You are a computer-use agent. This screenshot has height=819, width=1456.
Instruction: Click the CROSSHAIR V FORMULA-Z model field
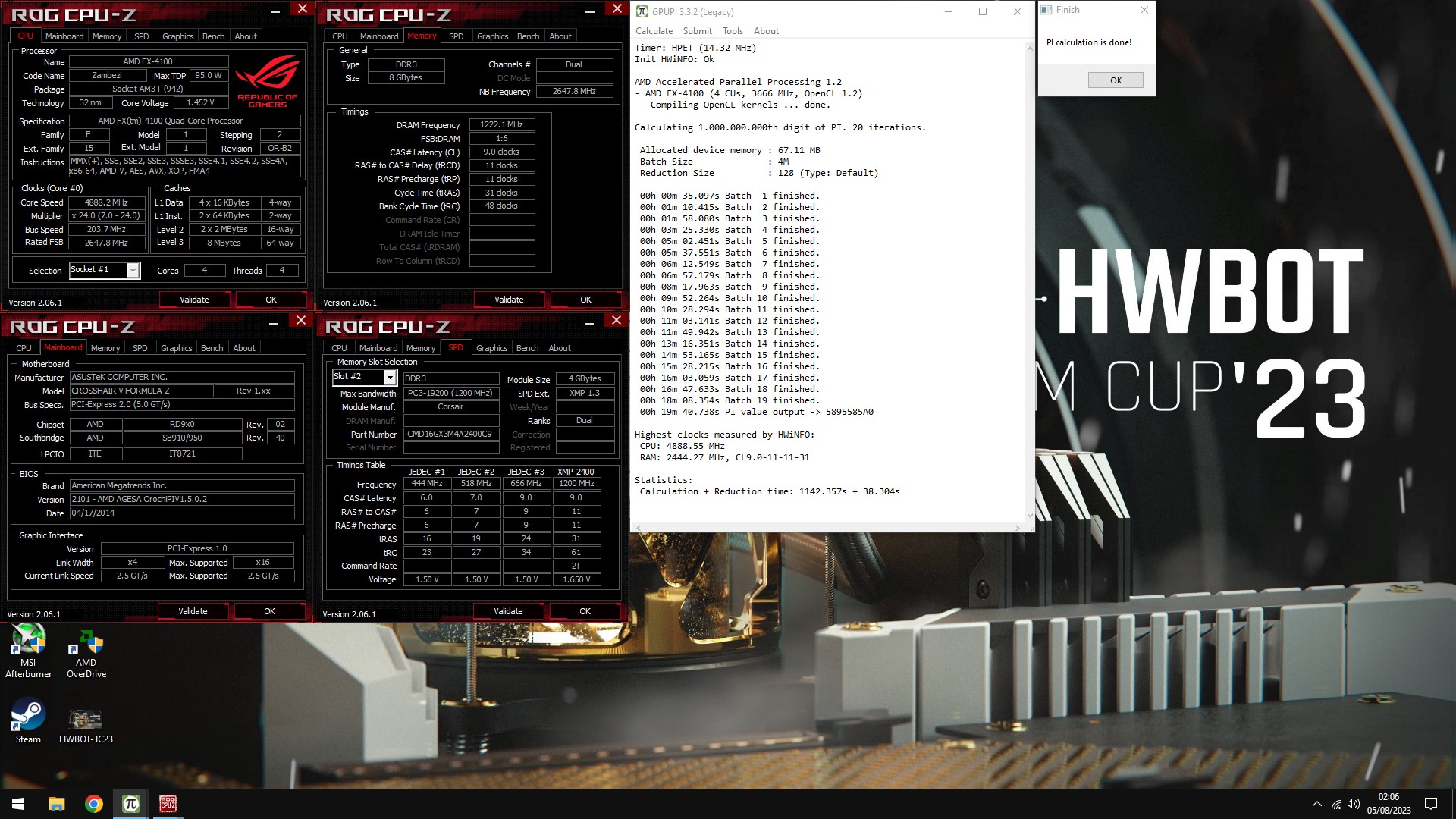(x=141, y=391)
